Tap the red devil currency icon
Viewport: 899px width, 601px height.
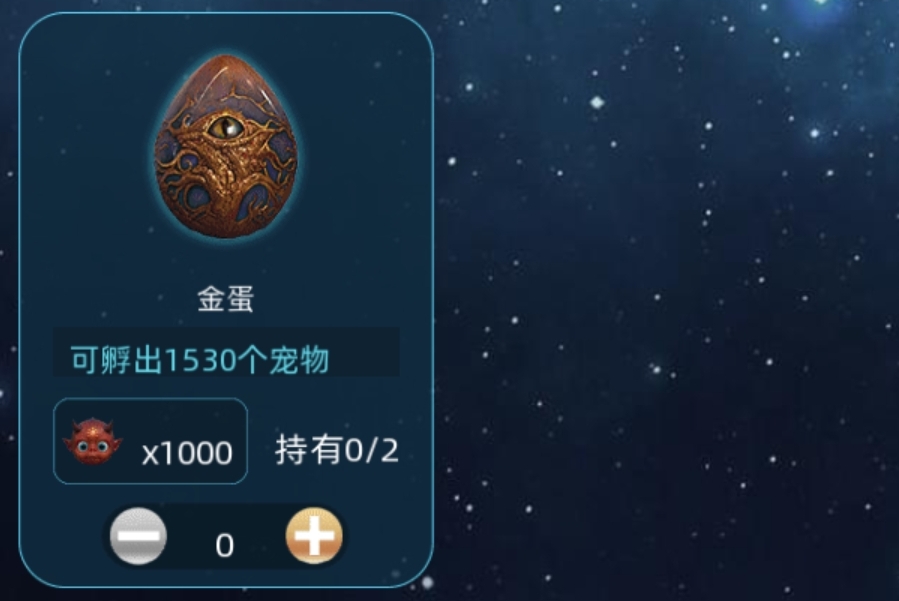click(92, 441)
